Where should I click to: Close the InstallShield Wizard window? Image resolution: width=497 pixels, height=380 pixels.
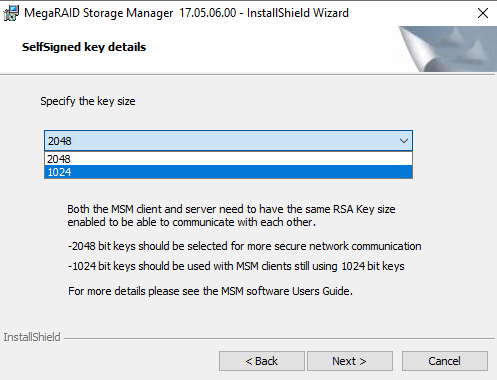tap(483, 13)
